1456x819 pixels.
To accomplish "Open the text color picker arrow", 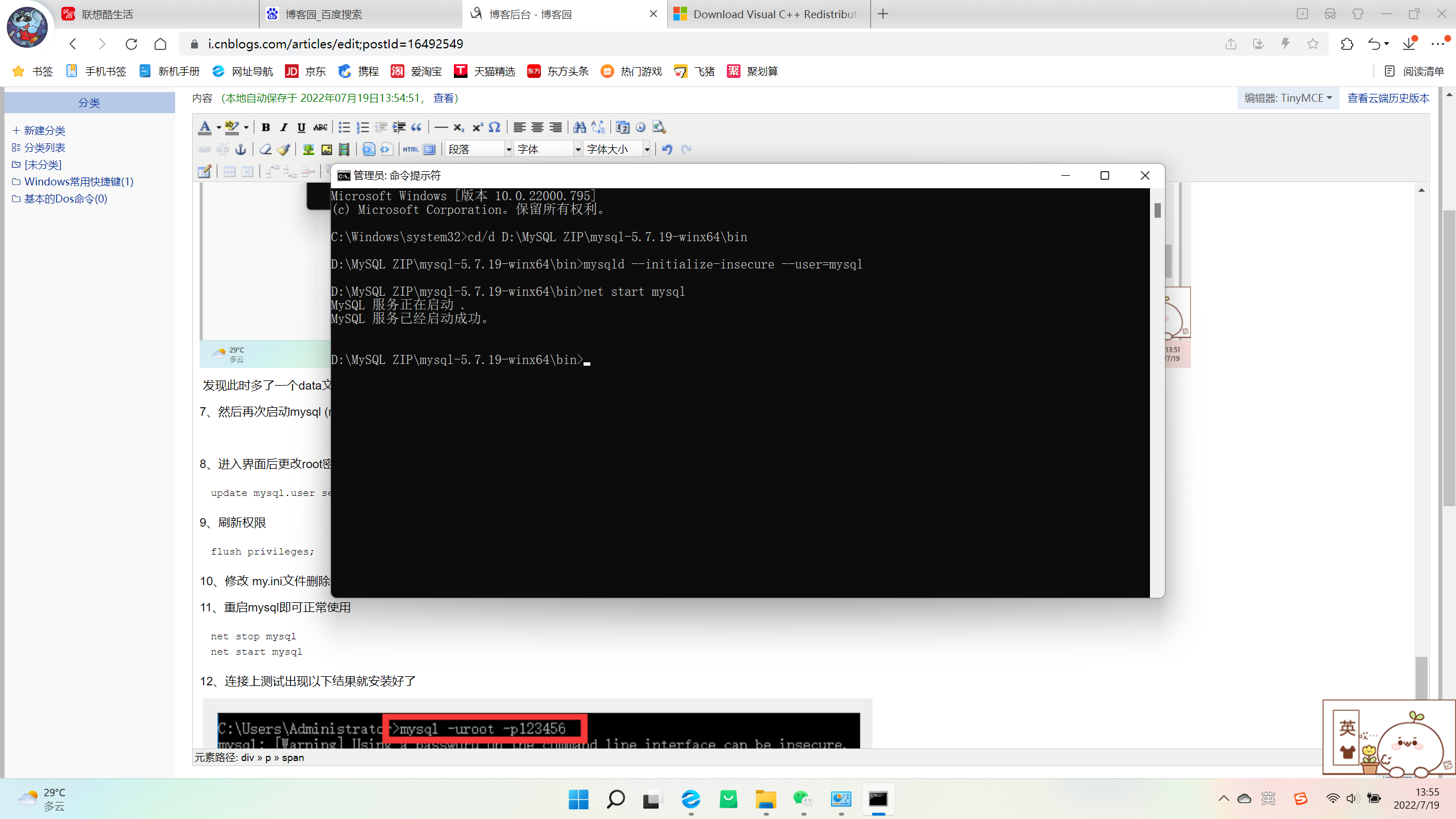I will [218, 127].
